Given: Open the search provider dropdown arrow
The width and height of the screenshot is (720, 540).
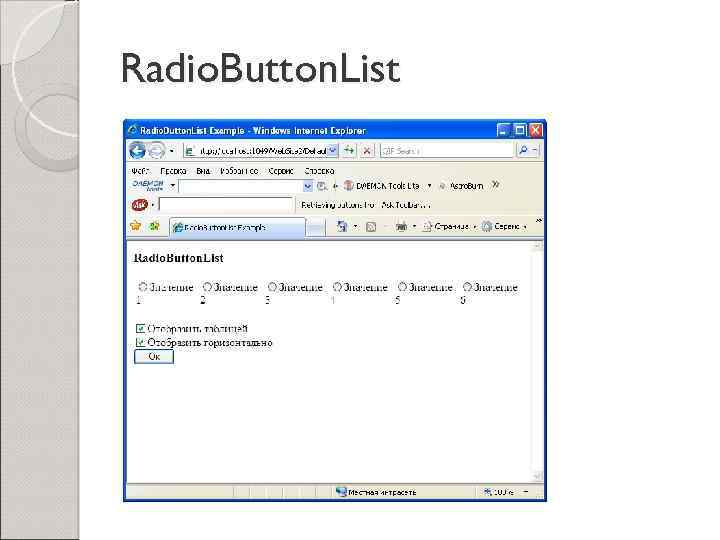Looking at the screenshot, I should (534, 150).
